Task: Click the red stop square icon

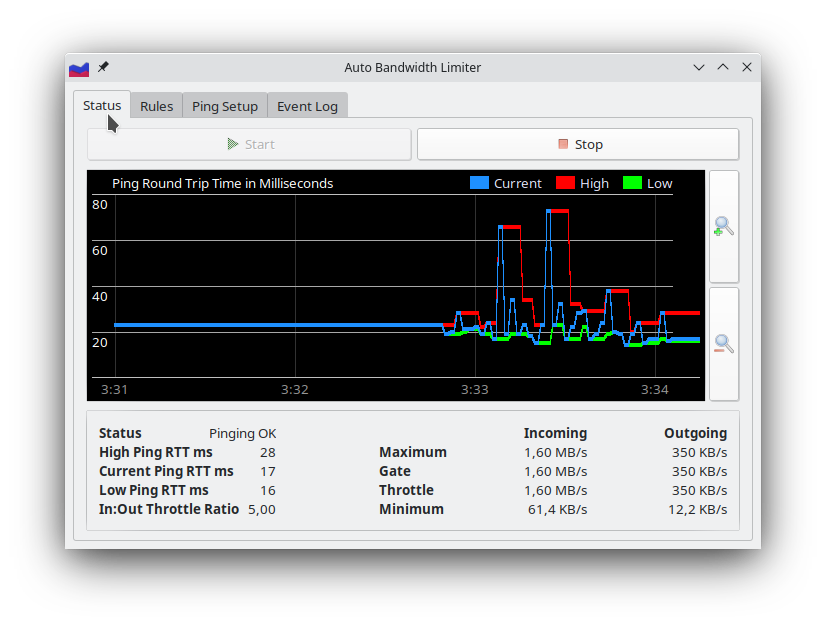Action: tap(564, 143)
